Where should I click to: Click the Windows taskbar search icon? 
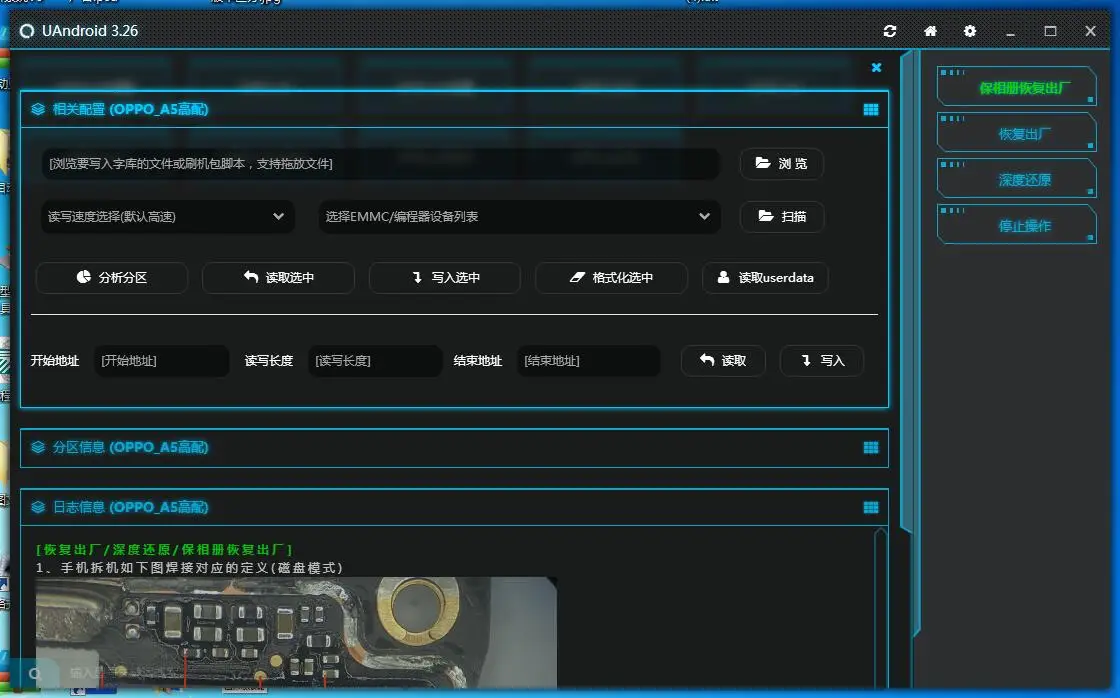34,674
